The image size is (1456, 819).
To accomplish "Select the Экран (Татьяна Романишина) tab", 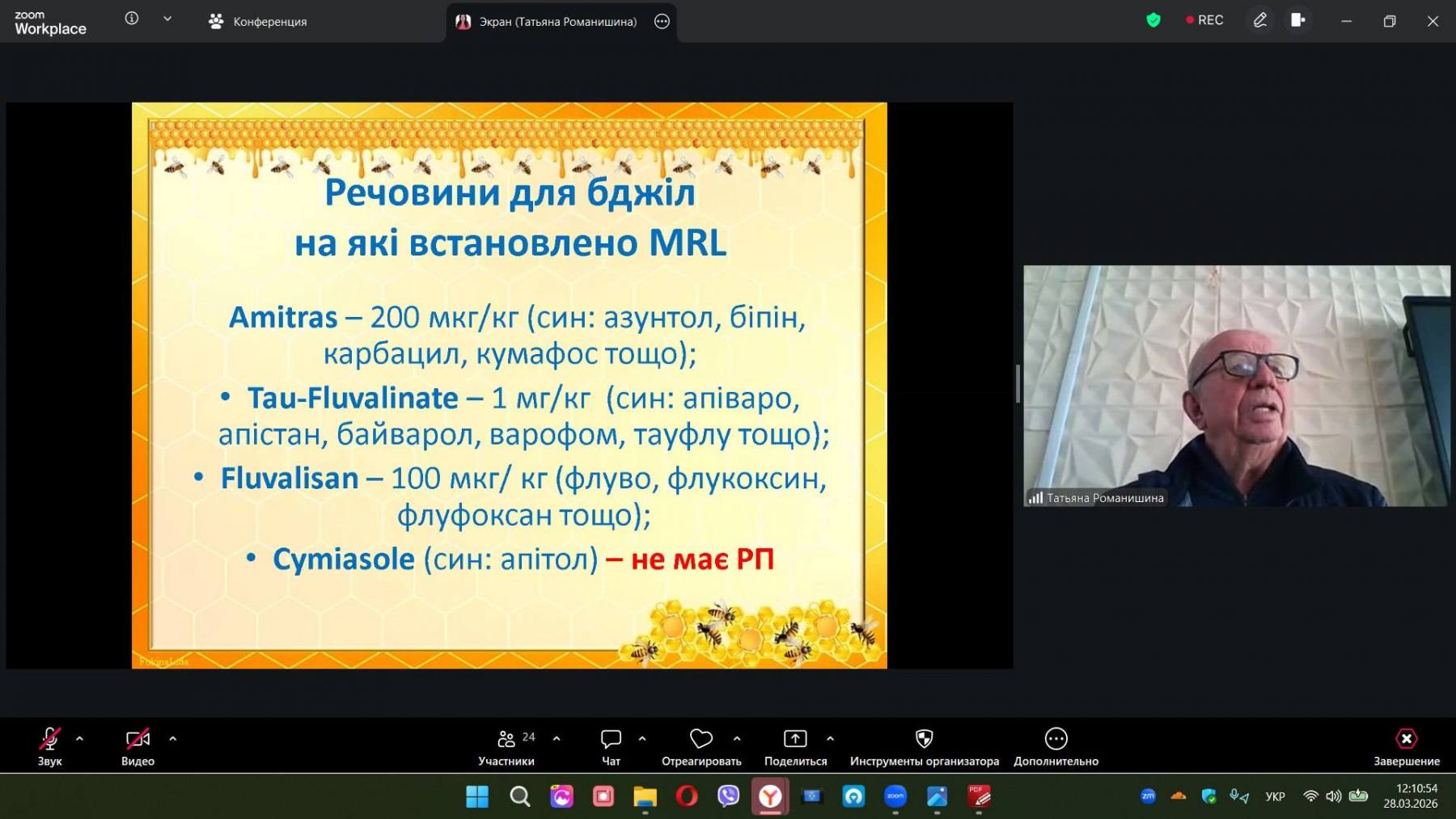I will 557,22.
